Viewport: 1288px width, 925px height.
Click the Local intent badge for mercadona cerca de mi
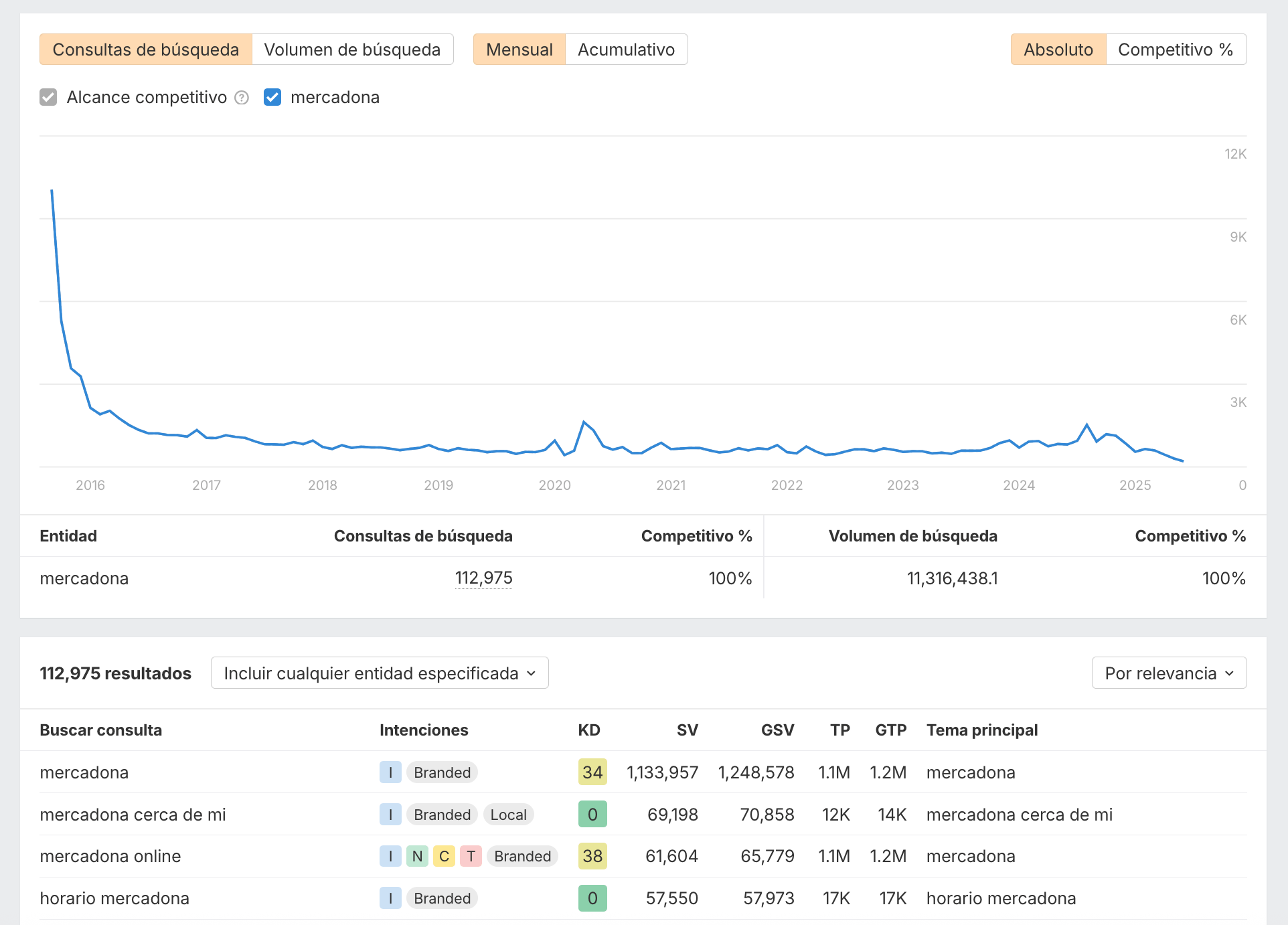pyautogui.click(x=508, y=815)
